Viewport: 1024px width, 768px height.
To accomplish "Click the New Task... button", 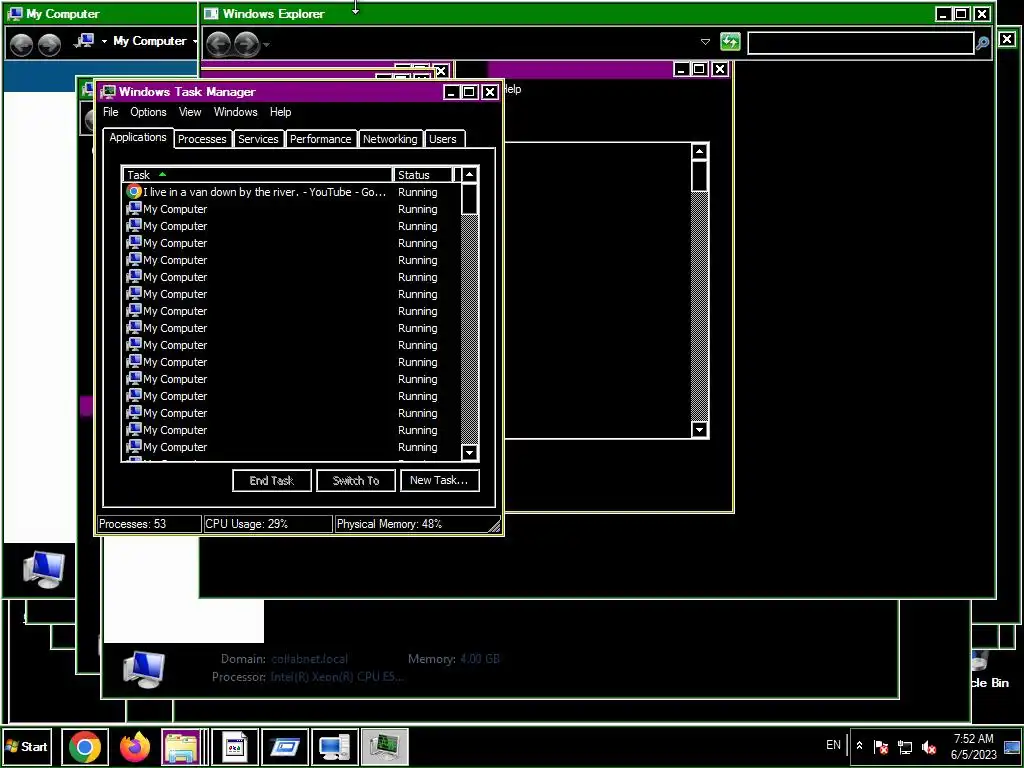I will [440, 481].
